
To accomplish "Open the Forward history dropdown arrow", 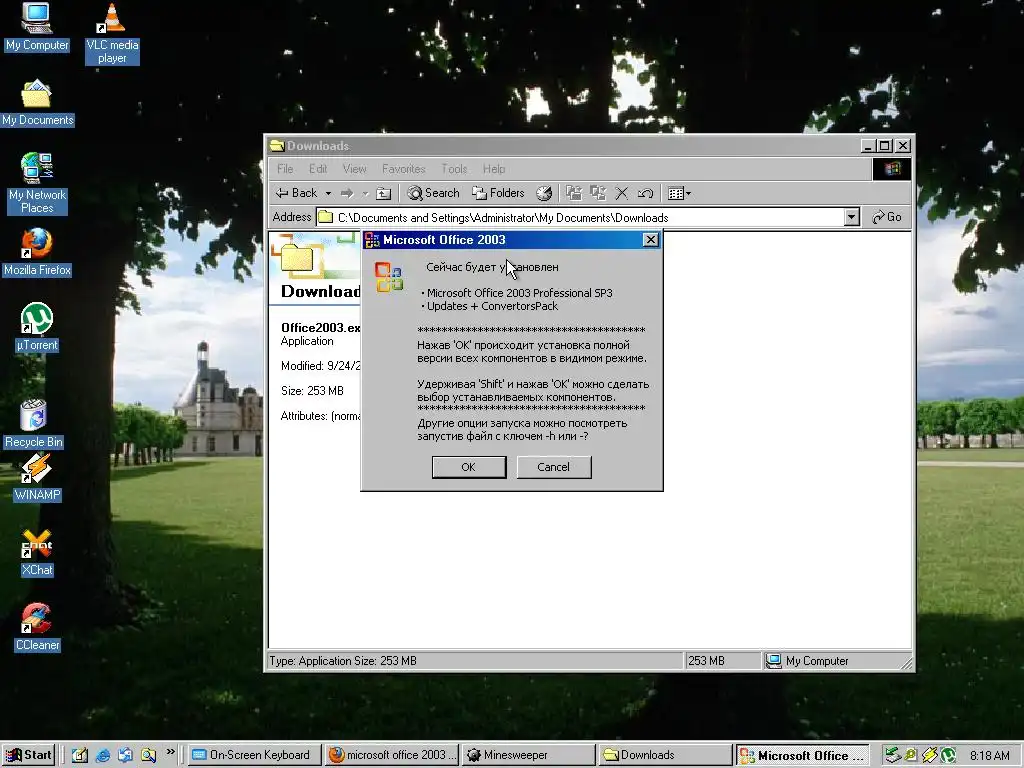I will [x=366, y=193].
